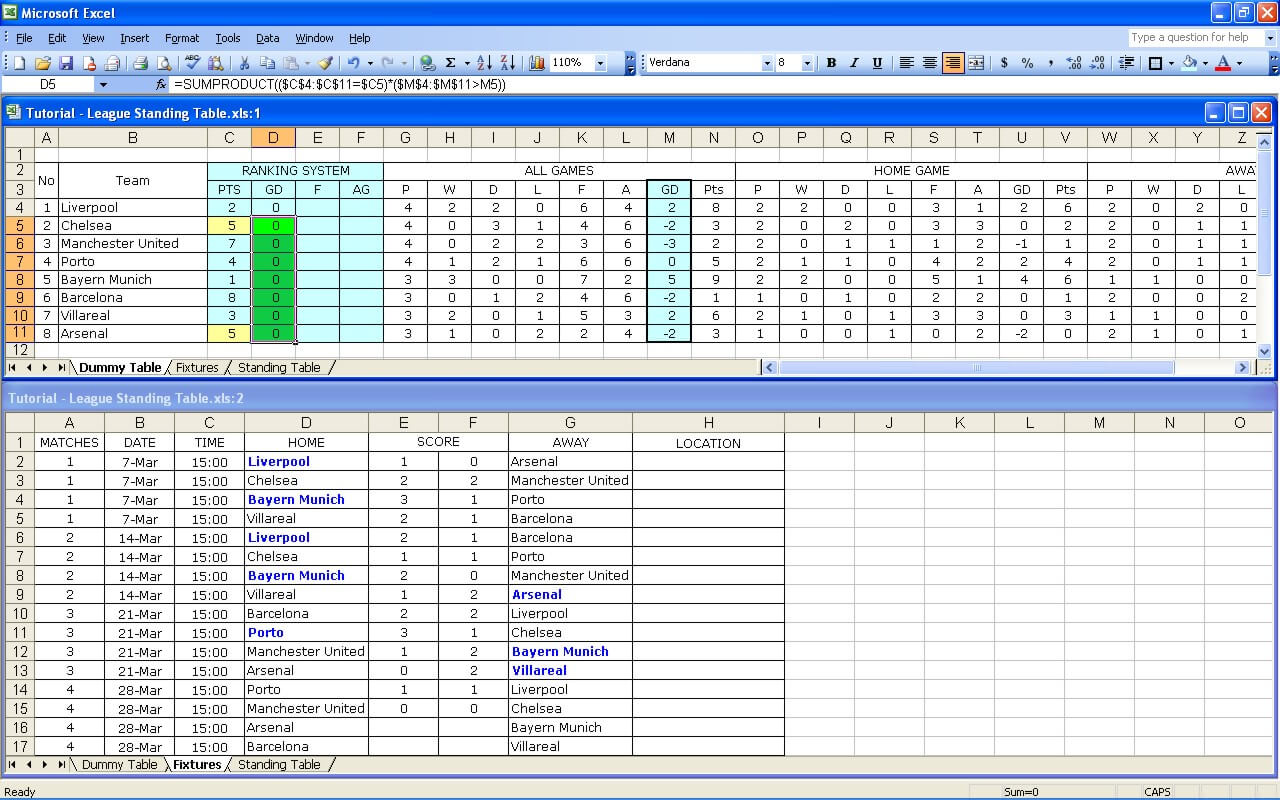Open the Verdana font dropdown
The height and width of the screenshot is (800, 1280).
[767, 63]
